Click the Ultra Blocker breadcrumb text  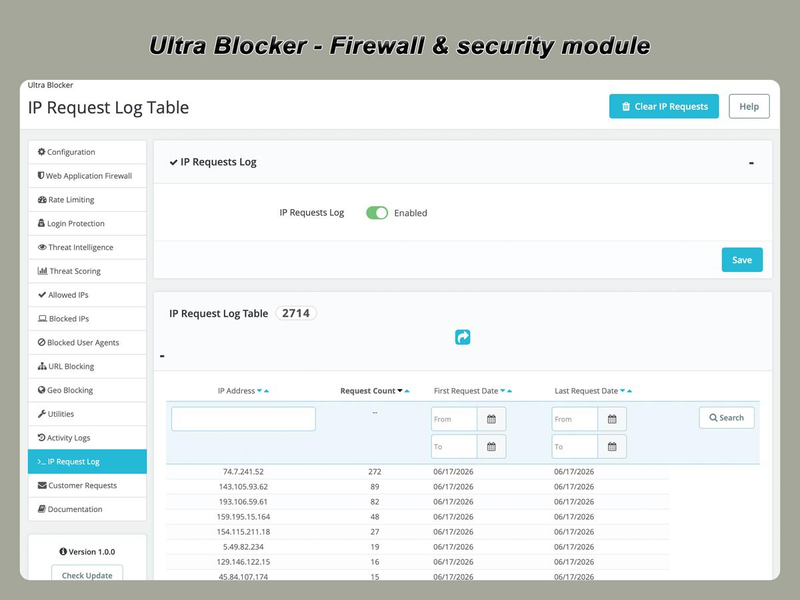(x=50, y=85)
